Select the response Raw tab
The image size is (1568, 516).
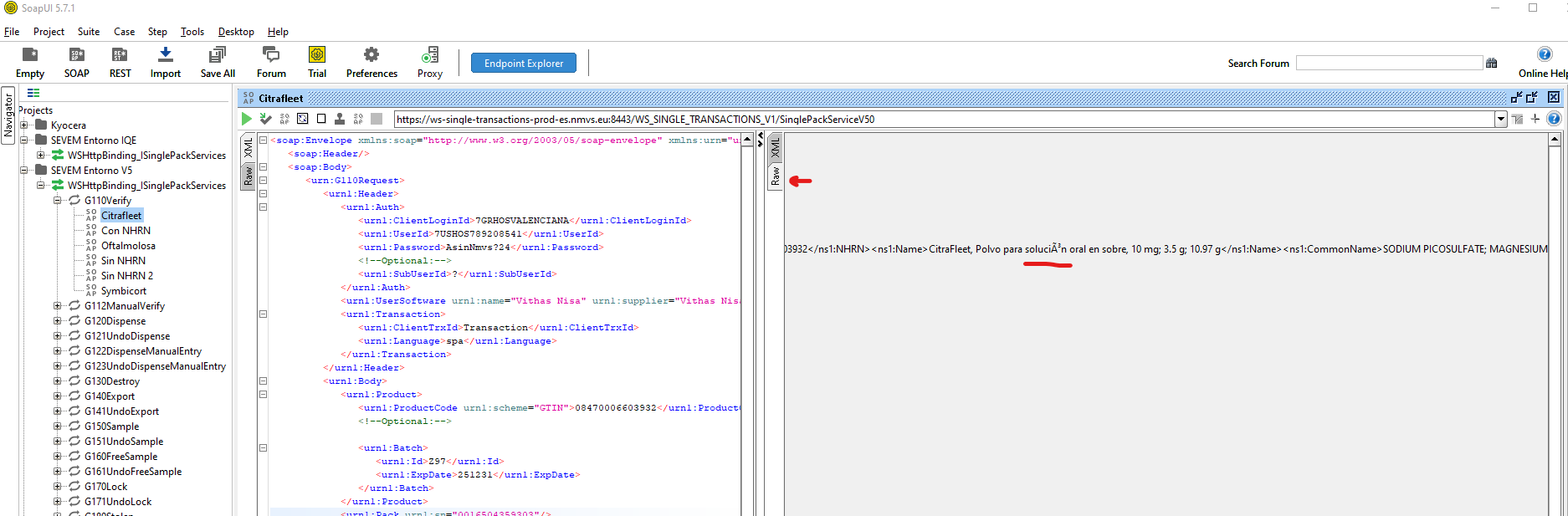point(776,176)
